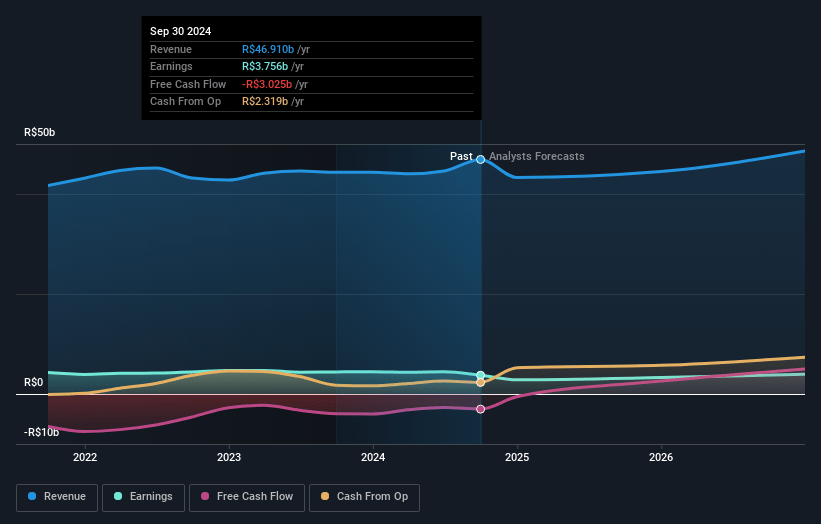Click the Earnings row label in tooltip
821x524 pixels.
pos(171,66)
